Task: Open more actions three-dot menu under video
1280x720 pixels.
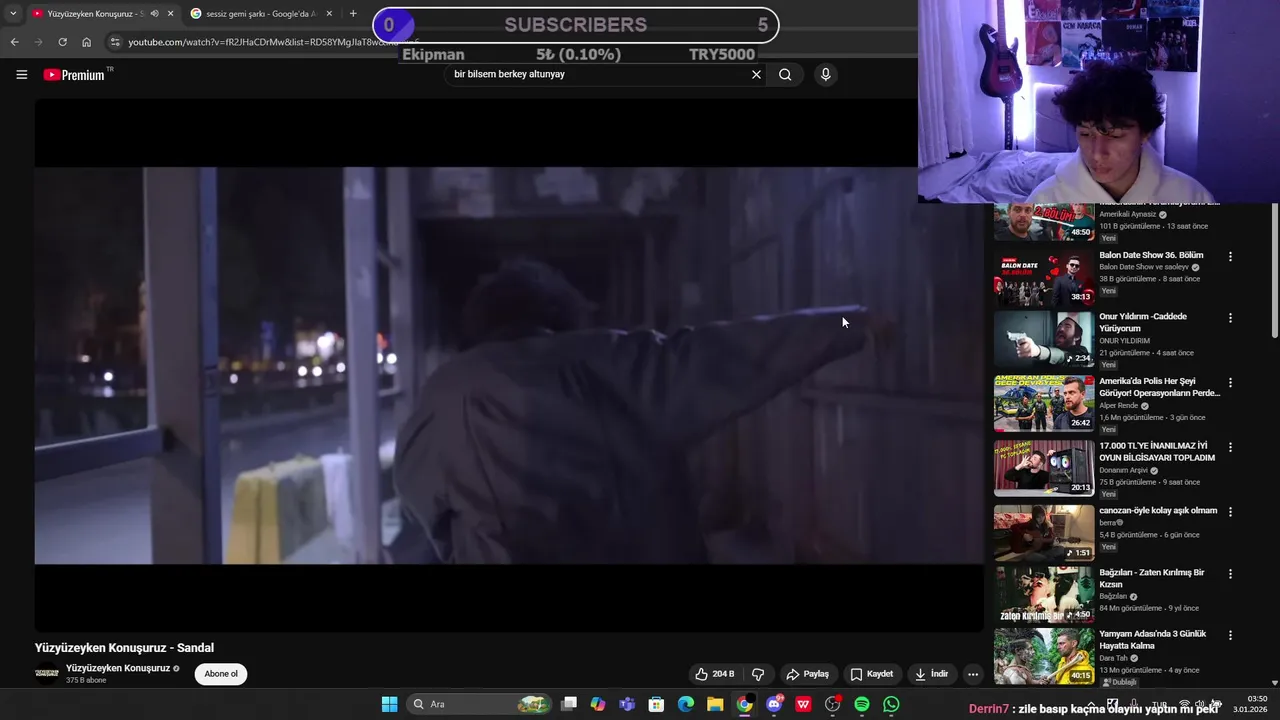Action: pyautogui.click(x=973, y=674)
